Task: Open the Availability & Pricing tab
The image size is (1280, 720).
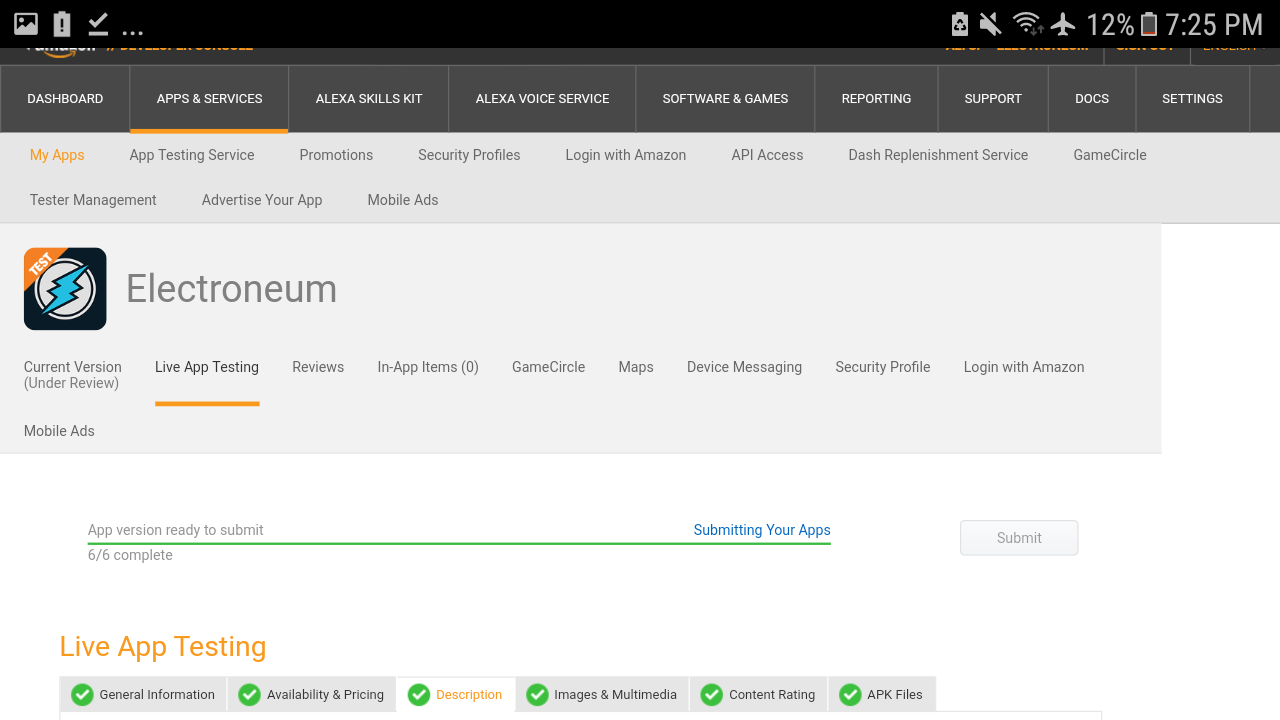Action: 313,695
